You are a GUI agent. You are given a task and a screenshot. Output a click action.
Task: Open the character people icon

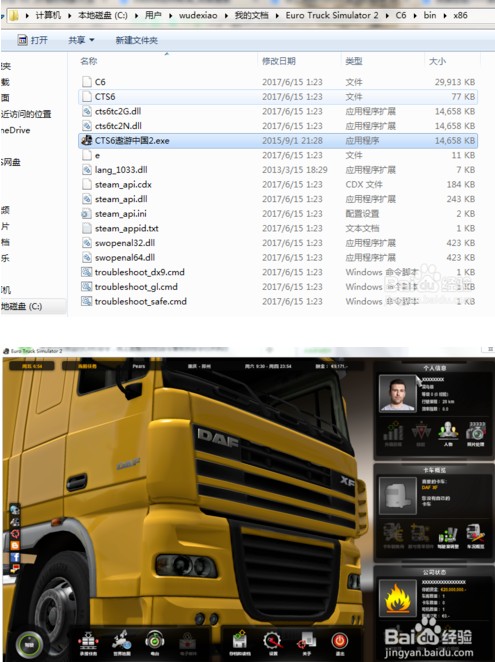click(448, 434)
